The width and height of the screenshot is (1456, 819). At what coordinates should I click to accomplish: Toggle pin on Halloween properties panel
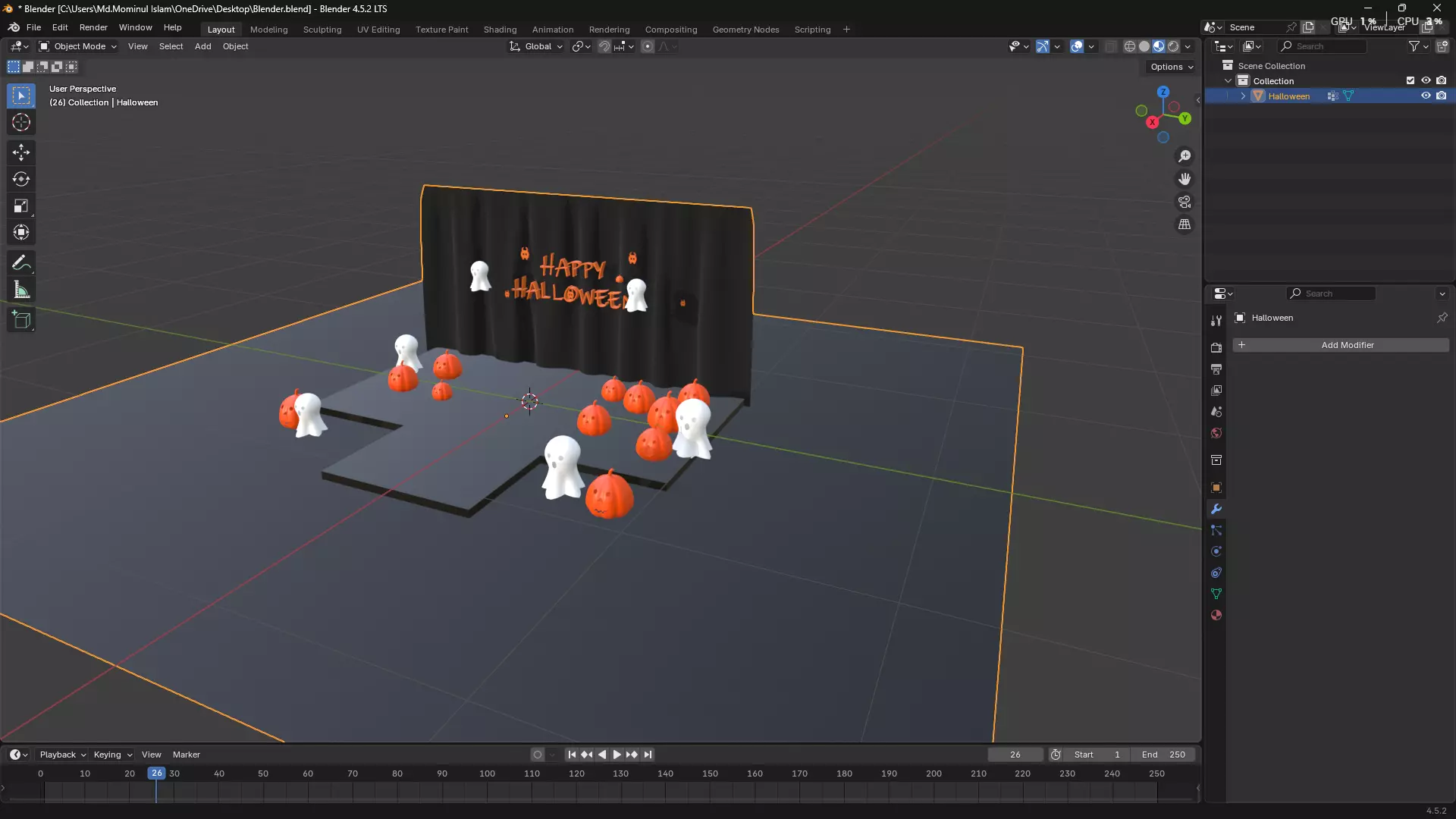pos(1442,318)
